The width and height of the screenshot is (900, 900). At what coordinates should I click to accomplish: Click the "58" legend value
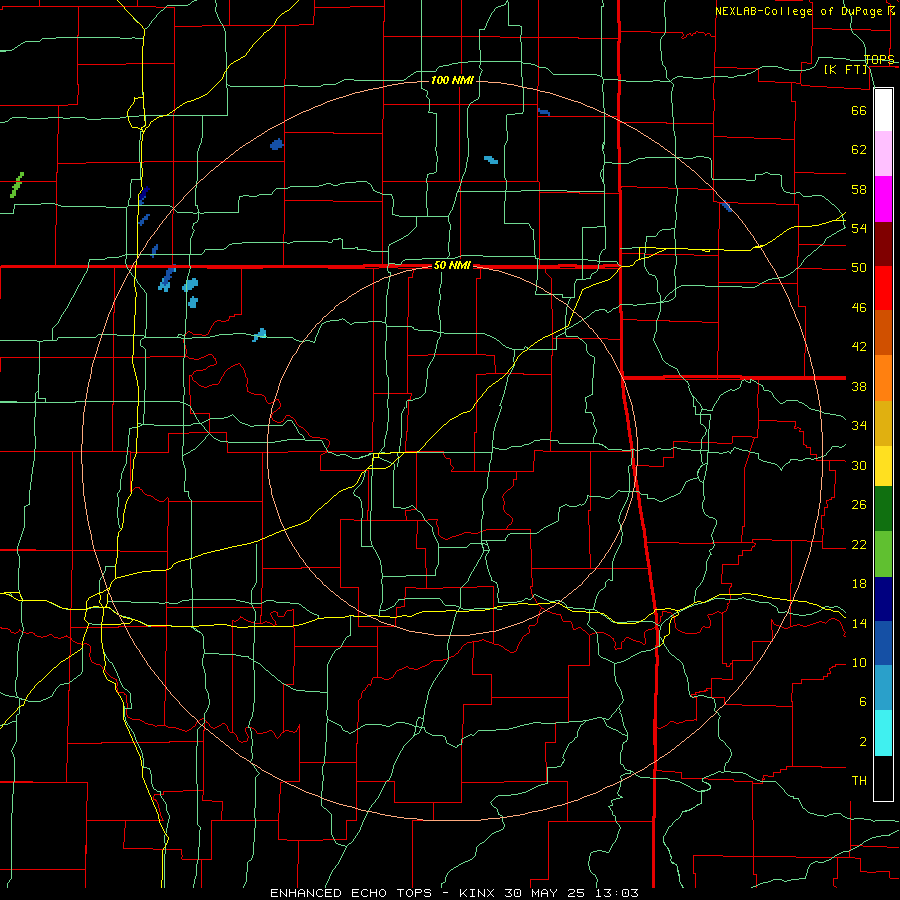click(x=859, y=189)
